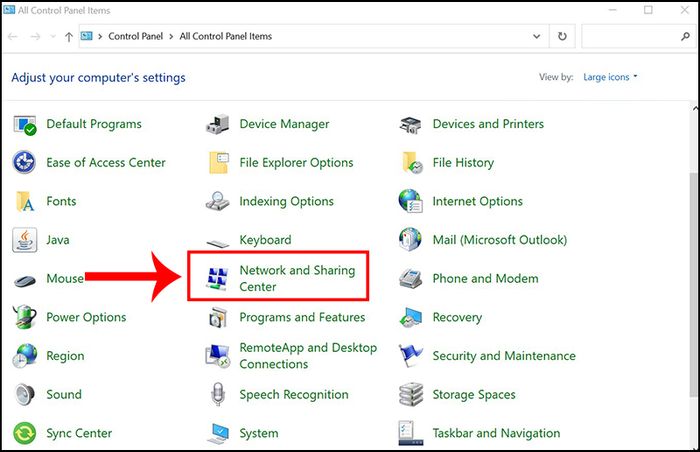Refresh the Control Panel view
The height and width of the screenshot is (452, 700).
[x=562, y=36]
